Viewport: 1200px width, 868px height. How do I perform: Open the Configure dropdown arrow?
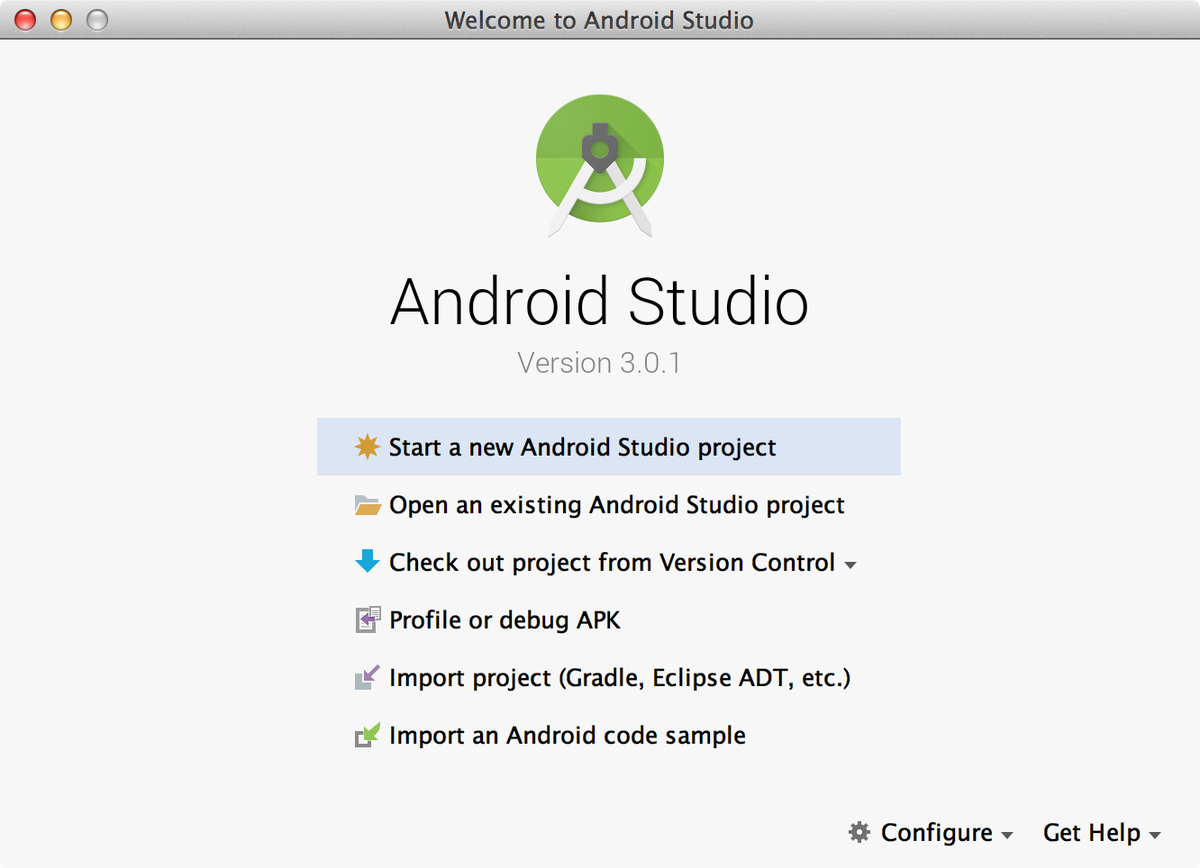pos(1007,835)
